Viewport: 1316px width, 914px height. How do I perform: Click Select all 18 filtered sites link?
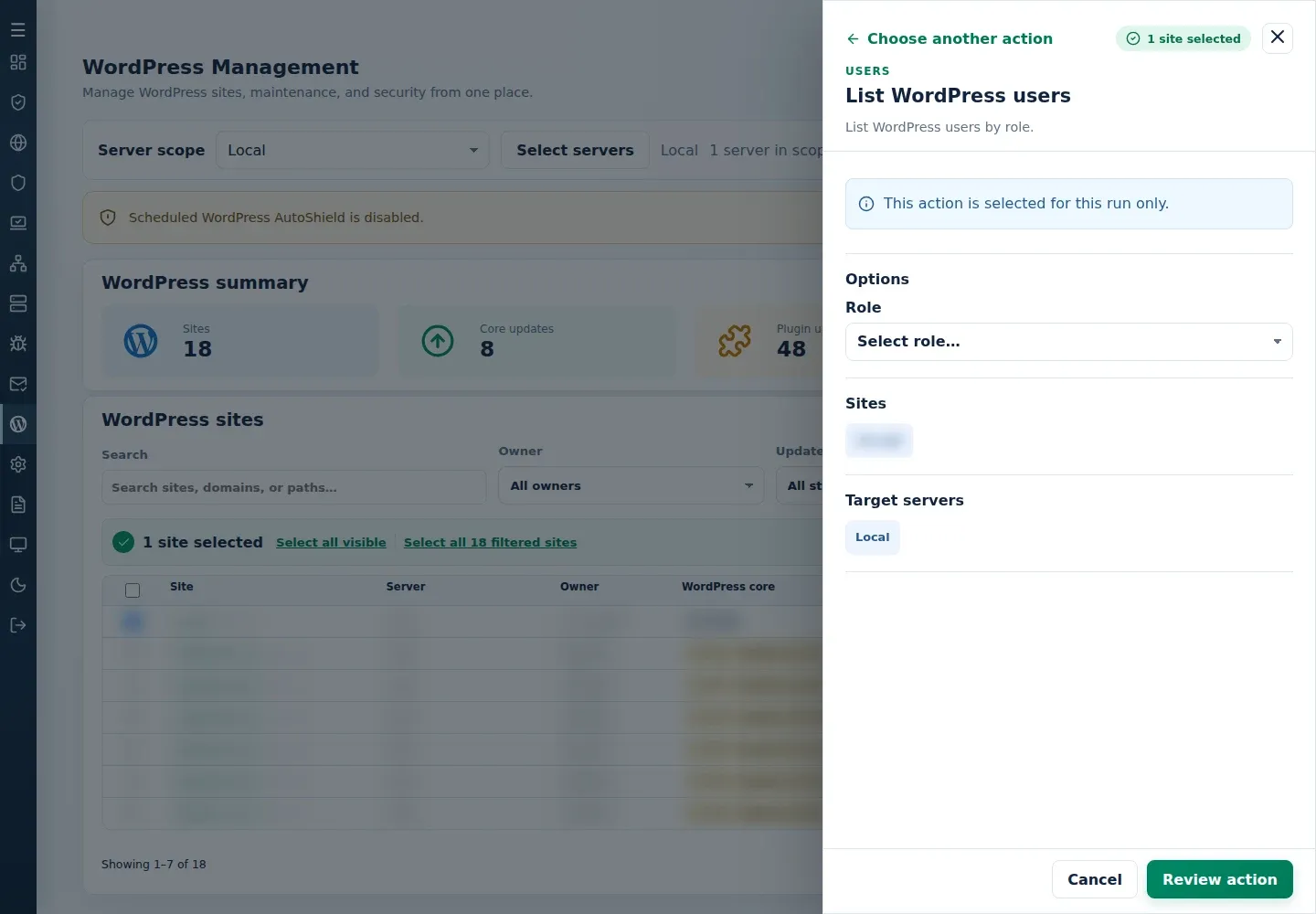pos(490,542)
